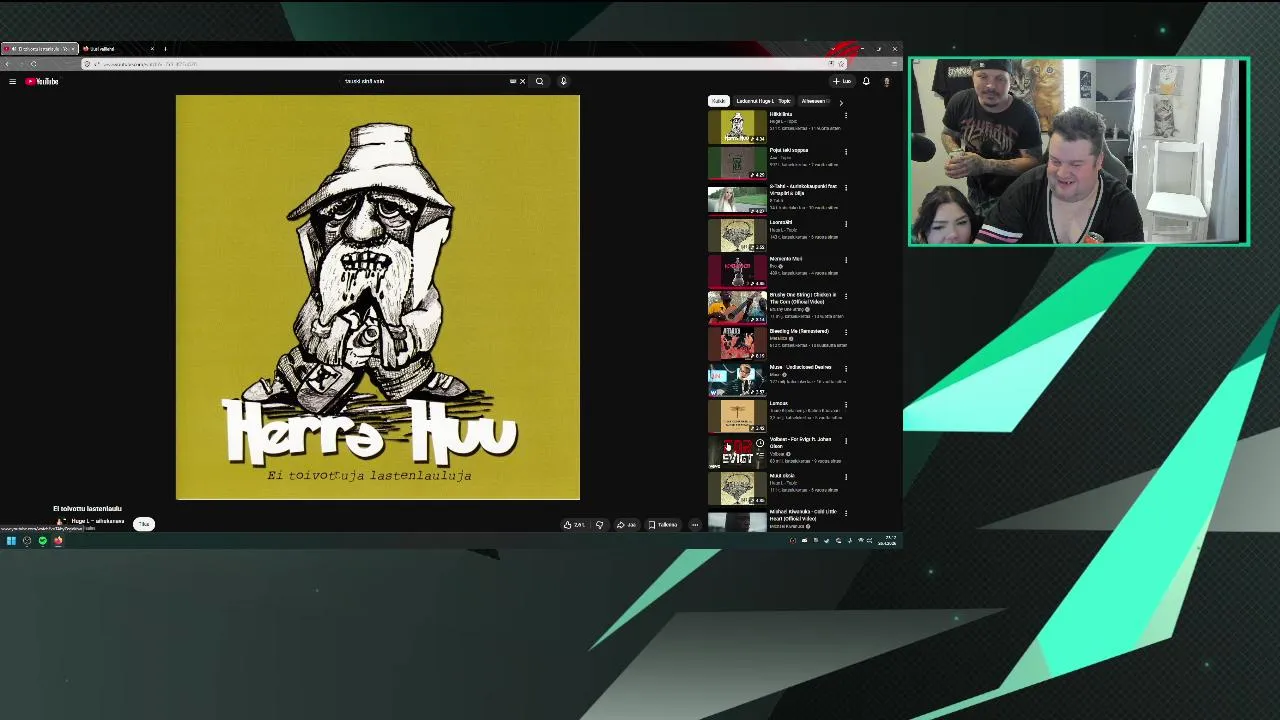Show more filter chips with right arrow
Screen dimensions: 1280x720
(840, 102)
